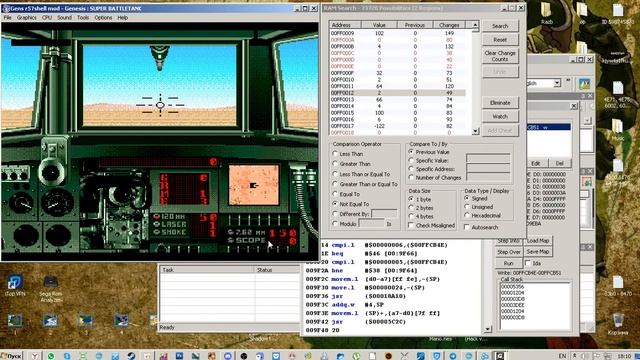Viewport: 640px width, 360px height.
Task: Open WhatsApp from the taskbar
Action: (x=51, y=356)
